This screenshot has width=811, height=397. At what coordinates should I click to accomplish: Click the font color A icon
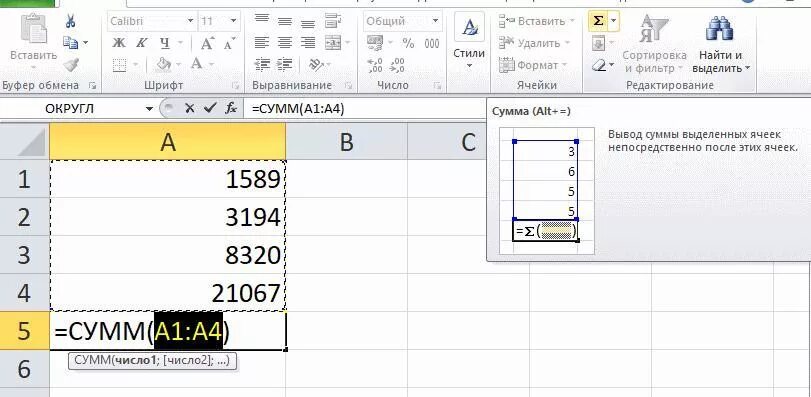[197, 65]
